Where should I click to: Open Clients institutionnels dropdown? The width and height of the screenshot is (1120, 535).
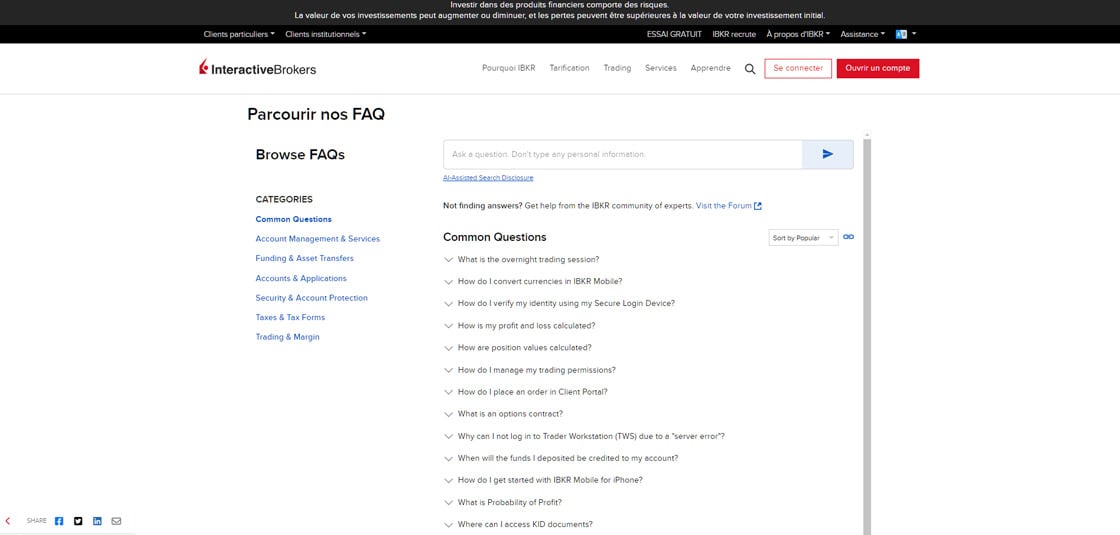click(326, 34)
